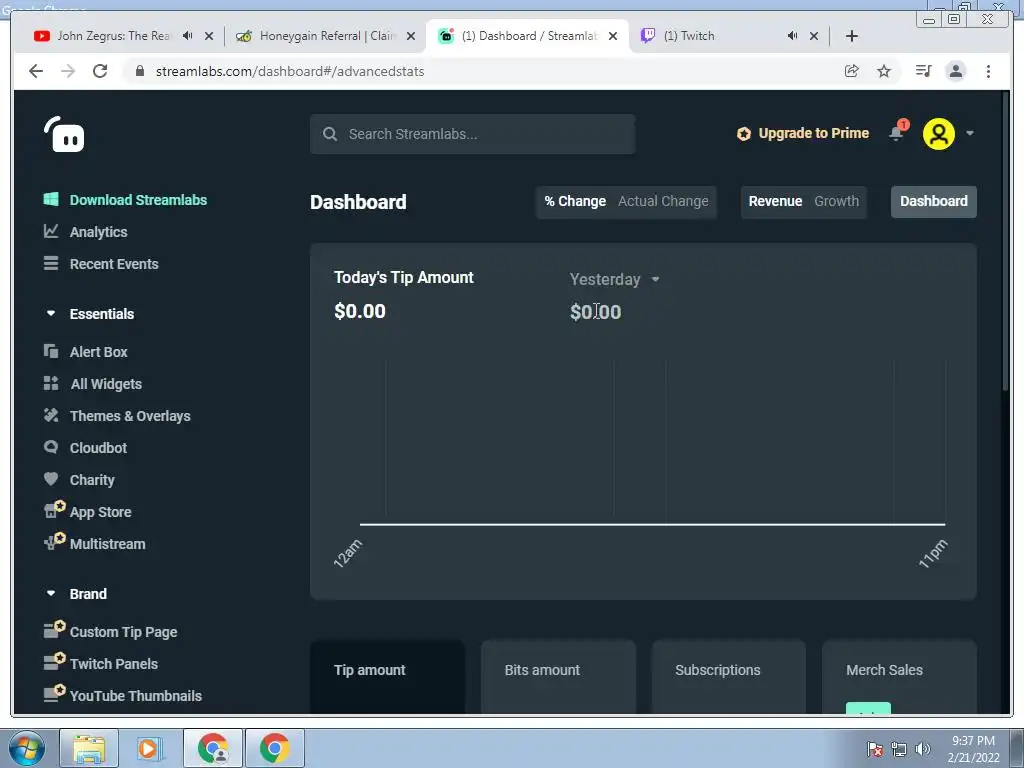Click the Themes & Overlays icon

pyautogui.click(x=51, y=415)
